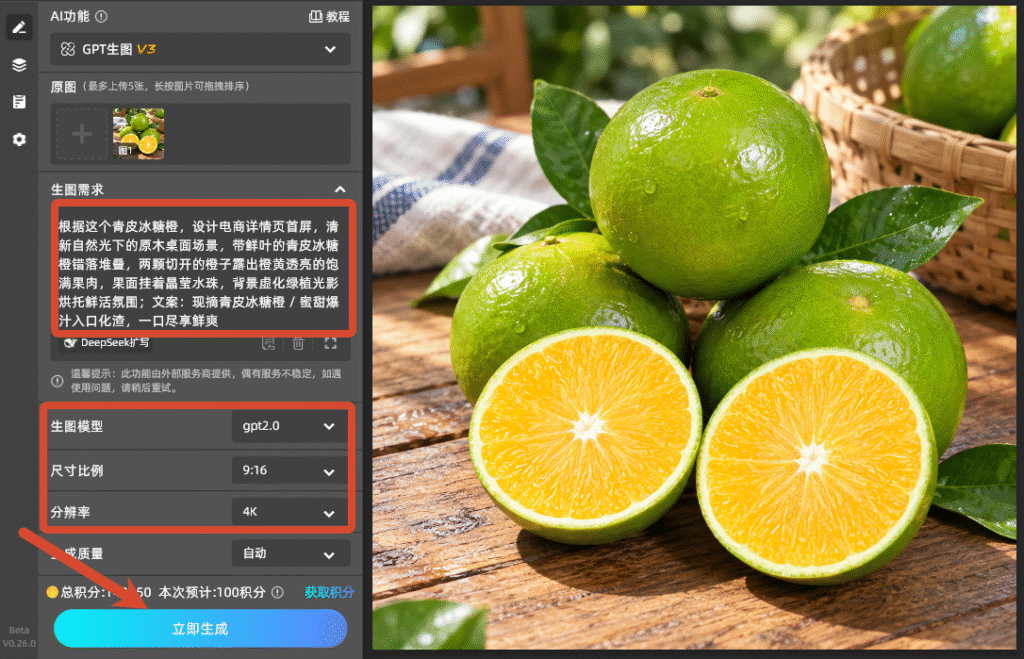1024x659 pixels.
Task: Open the 尺寸比例 9:16 dropdown
Action: pos(291,471)
